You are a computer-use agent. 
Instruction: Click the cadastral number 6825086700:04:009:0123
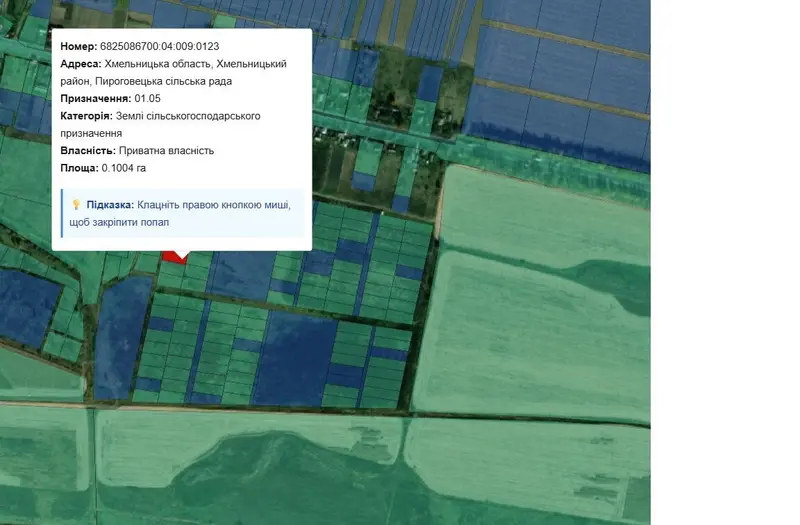tap(160, 46)
